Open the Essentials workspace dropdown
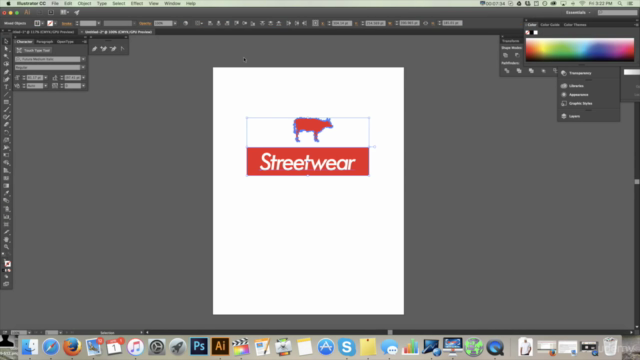This screenshot has height=360, width=640. click(578, 13)
